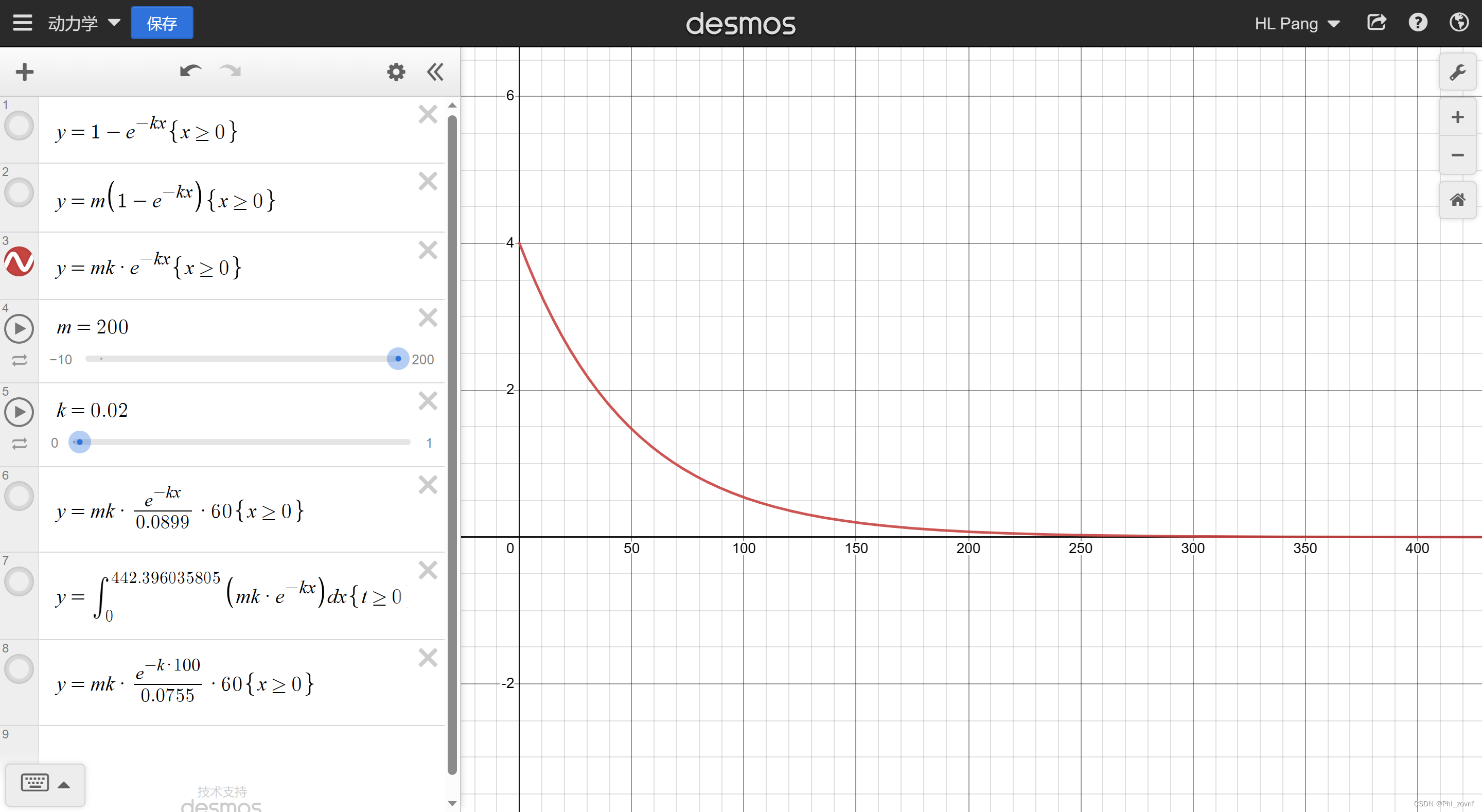Open the HL Pang account dropdown

[x=1297, y=24]
